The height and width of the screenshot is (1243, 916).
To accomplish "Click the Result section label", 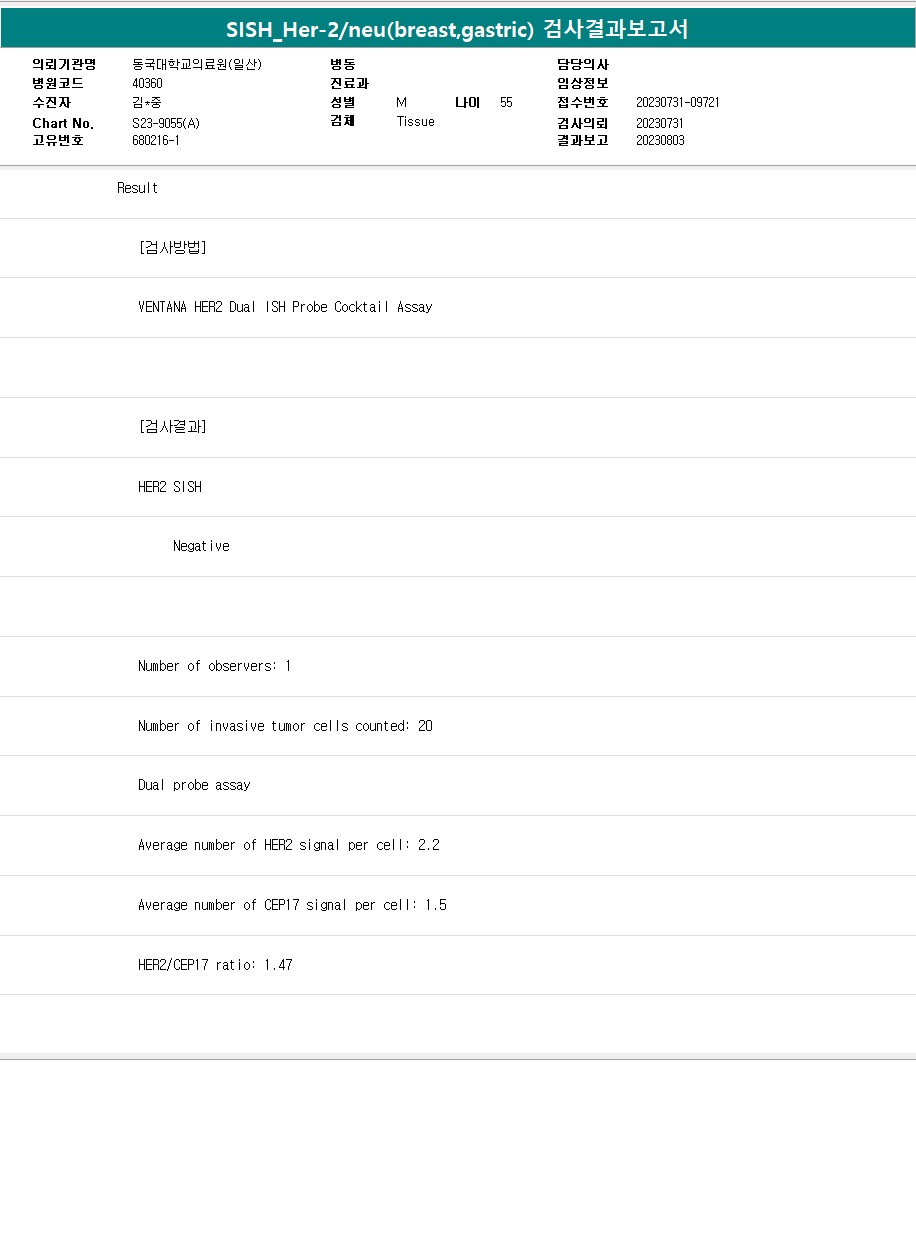I will [137, 188].
